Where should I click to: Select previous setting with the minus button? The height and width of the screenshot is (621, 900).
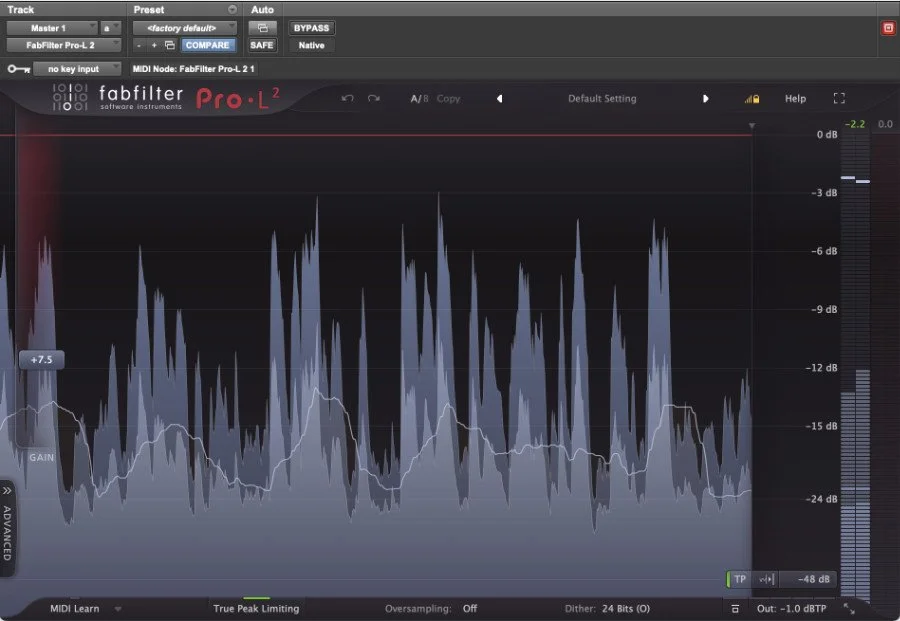139,45
